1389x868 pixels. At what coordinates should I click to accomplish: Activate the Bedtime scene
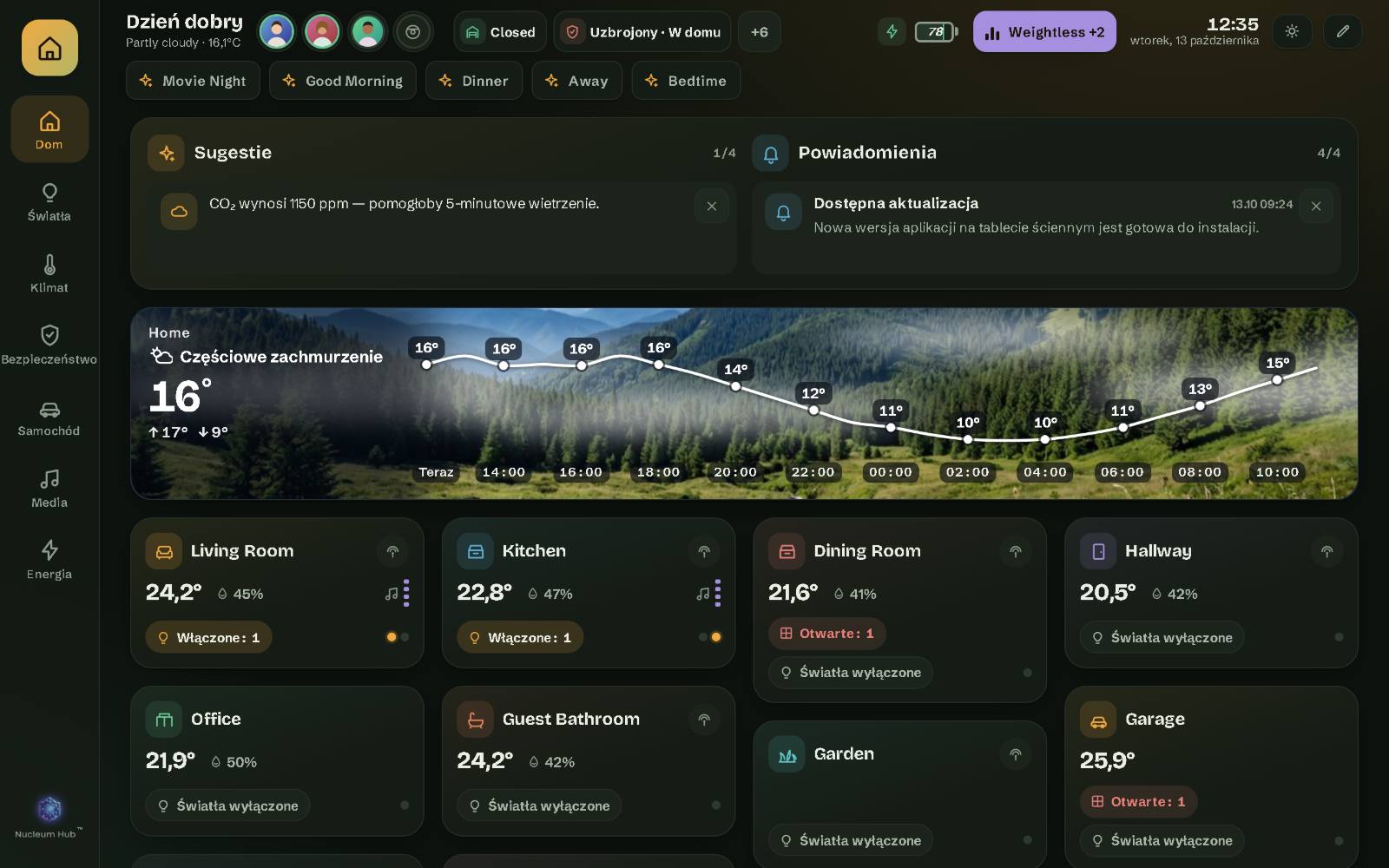[686, 81]
